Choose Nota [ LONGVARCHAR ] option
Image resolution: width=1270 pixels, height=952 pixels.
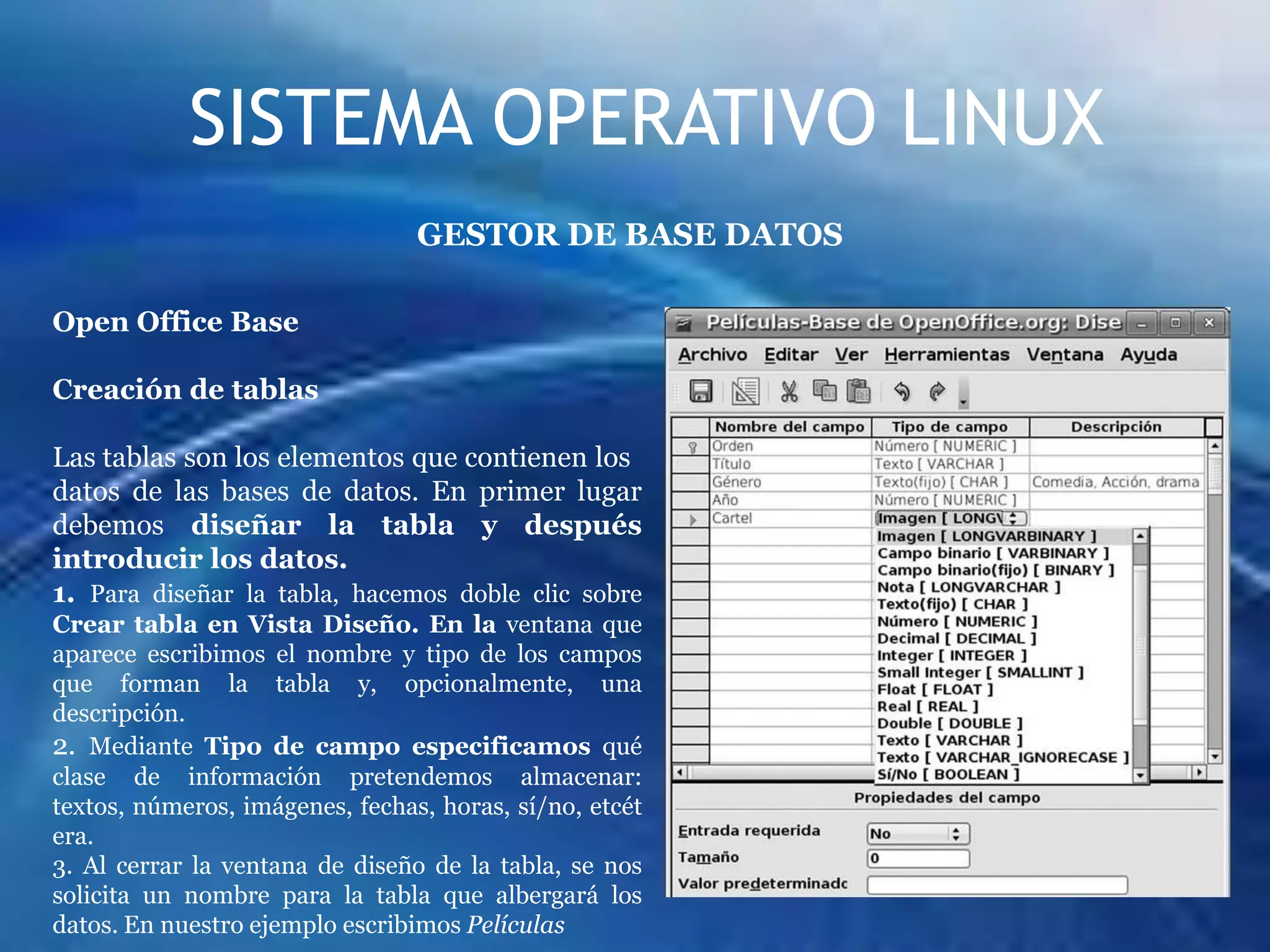tap(1003, 588)
